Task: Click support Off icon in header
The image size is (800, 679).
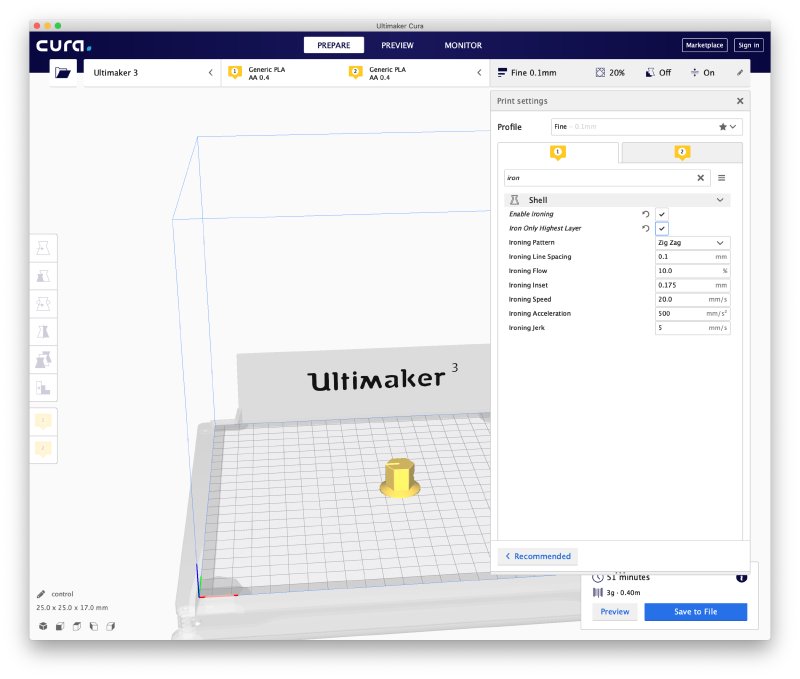Action: point(650,72)
